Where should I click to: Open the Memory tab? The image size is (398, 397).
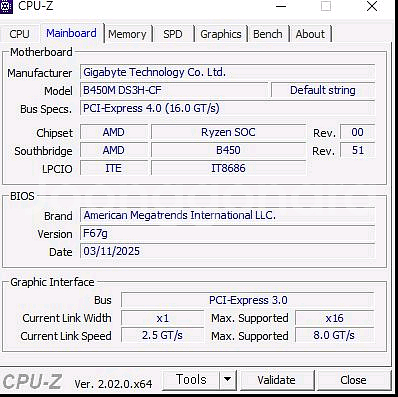coord(127,34)
